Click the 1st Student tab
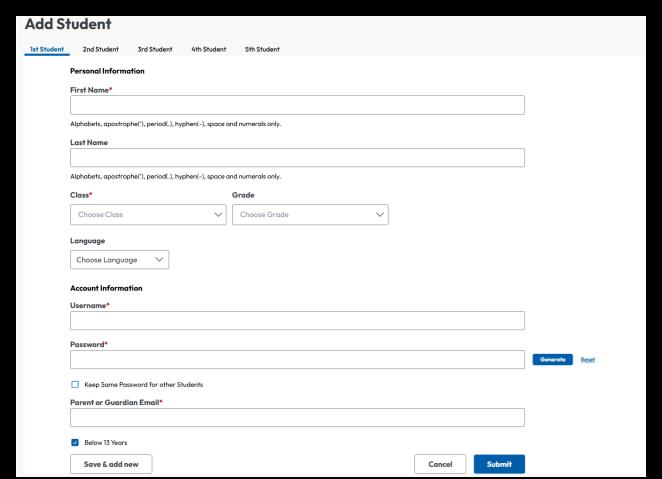 click(x=46, y=49)
